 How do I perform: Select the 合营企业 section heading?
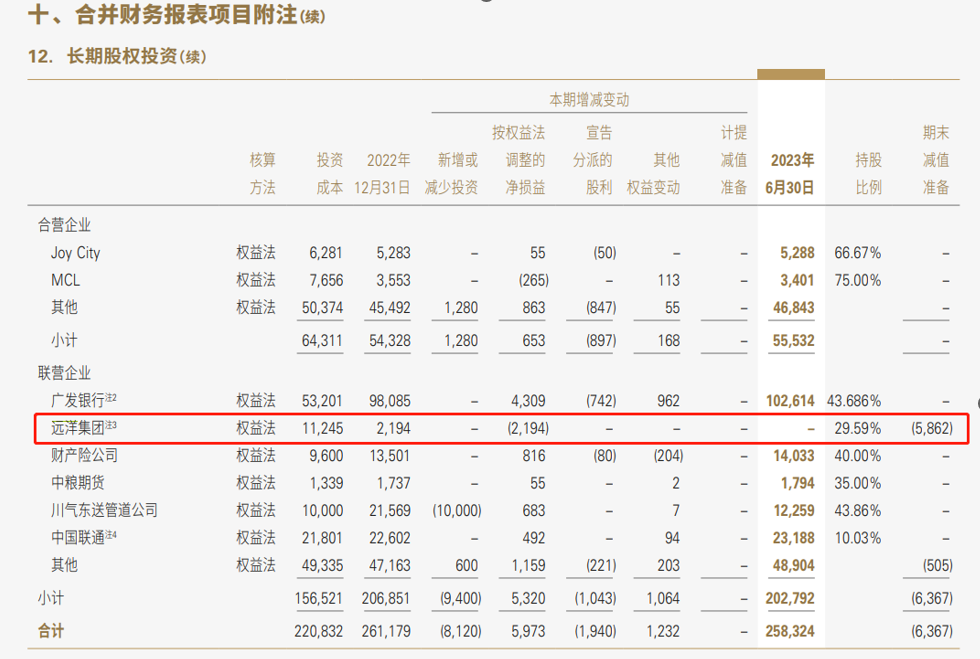[x=64, y=225]
